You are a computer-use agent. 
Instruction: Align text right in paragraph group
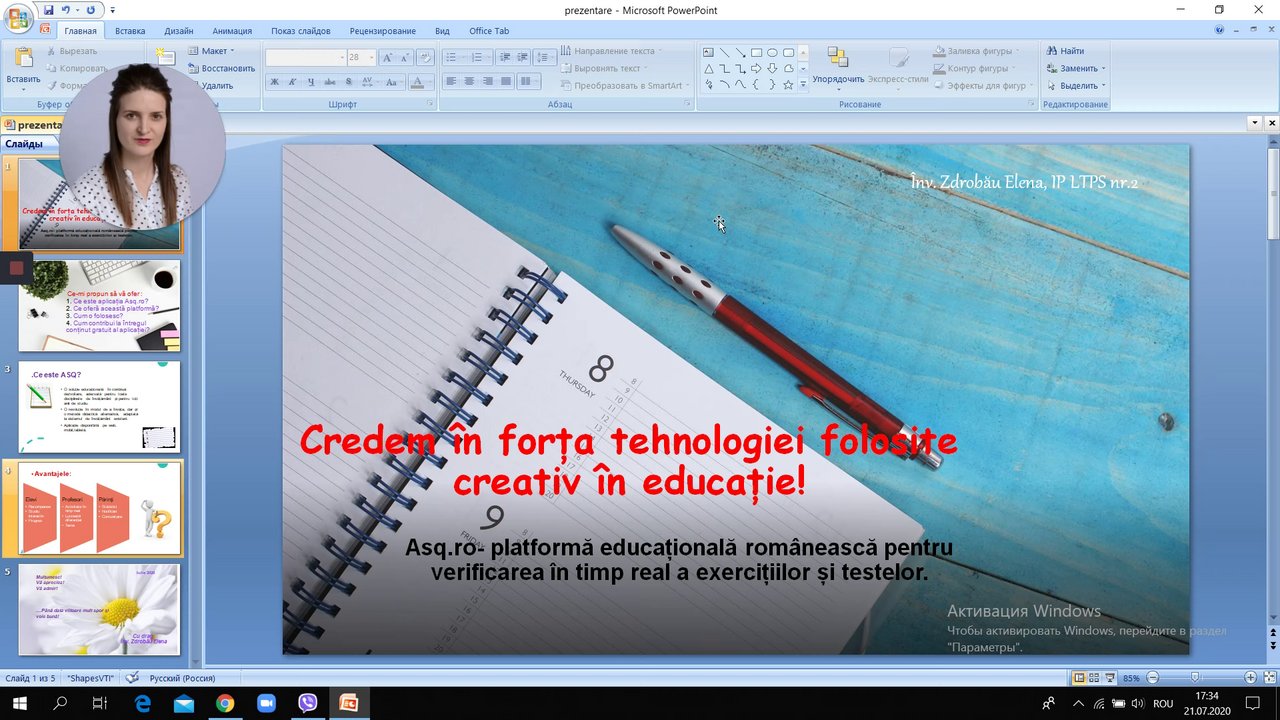488,82
